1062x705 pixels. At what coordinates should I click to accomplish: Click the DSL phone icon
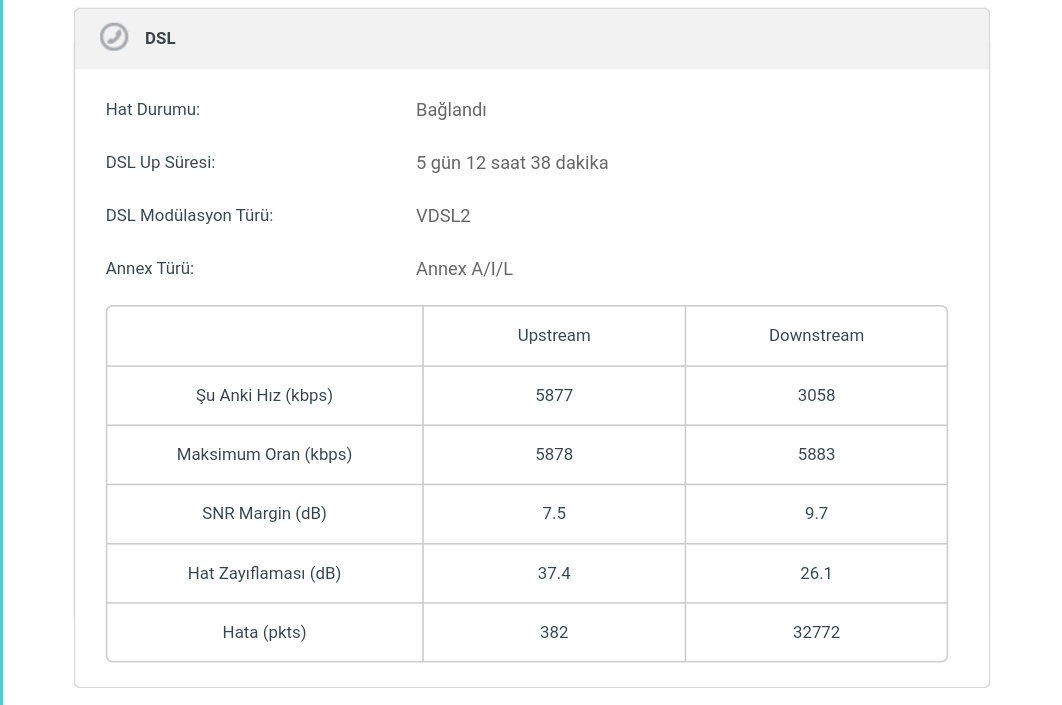[114, 37]
